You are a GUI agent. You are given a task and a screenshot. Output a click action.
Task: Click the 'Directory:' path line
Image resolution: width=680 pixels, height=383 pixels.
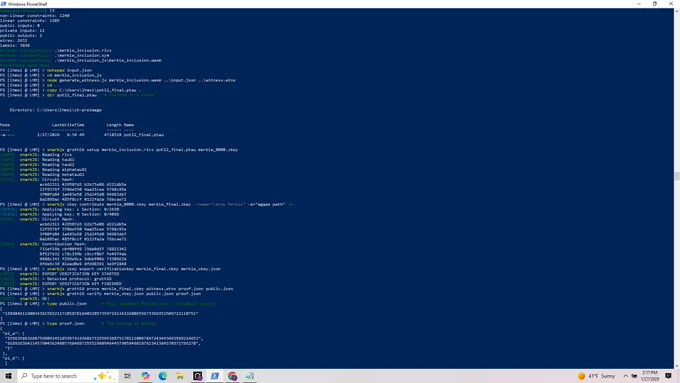click(x=56, y=110)
